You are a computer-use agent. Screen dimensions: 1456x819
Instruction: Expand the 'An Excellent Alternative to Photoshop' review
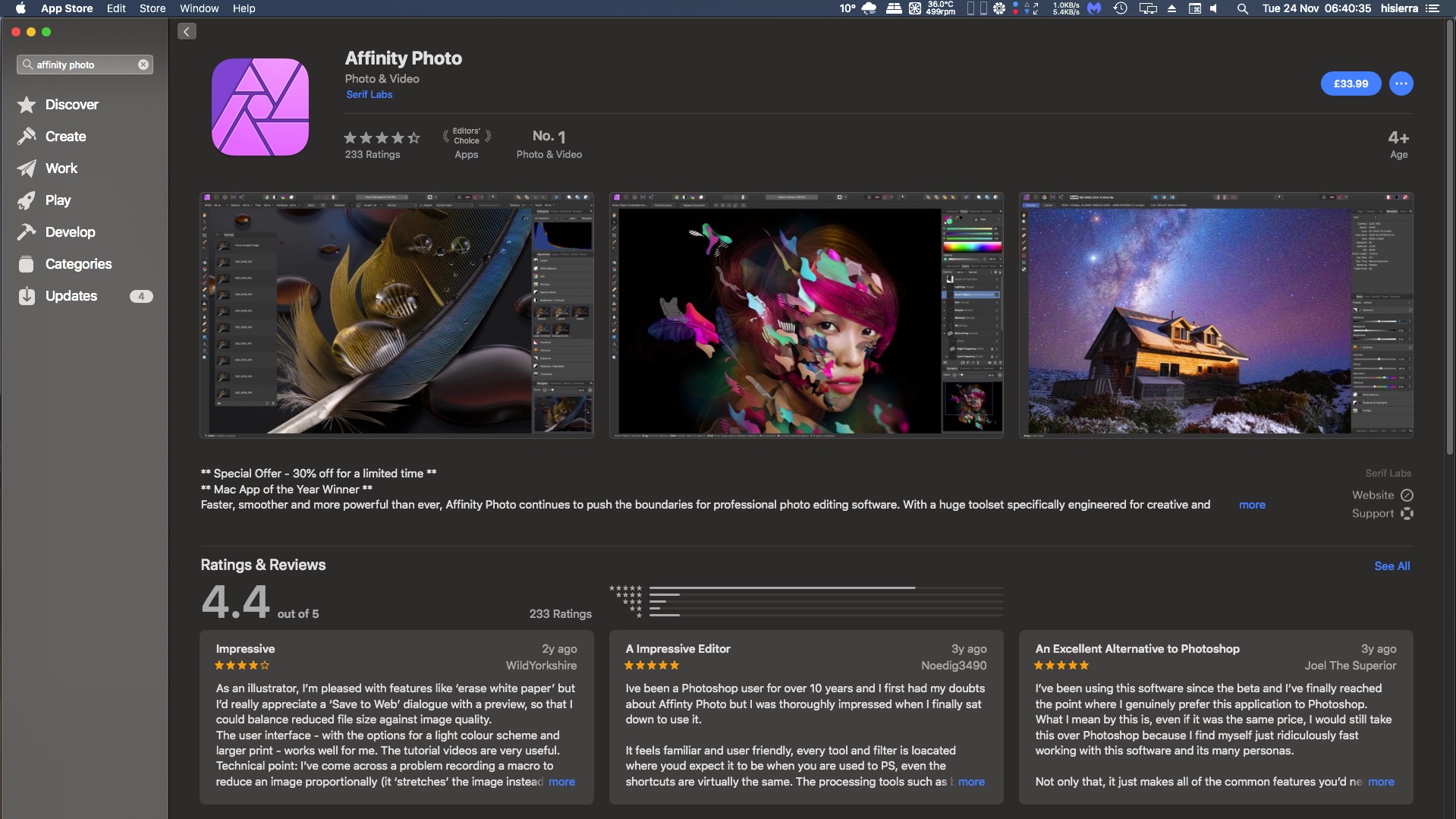1381,782
